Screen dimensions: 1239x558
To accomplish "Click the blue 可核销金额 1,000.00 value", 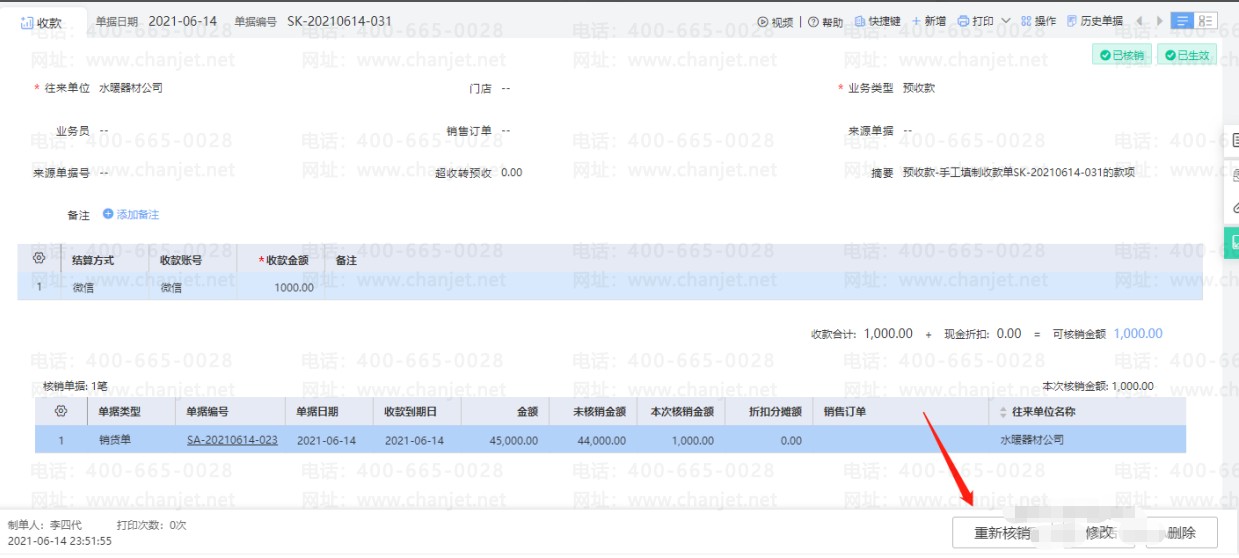I will (x=1138, y=334).
